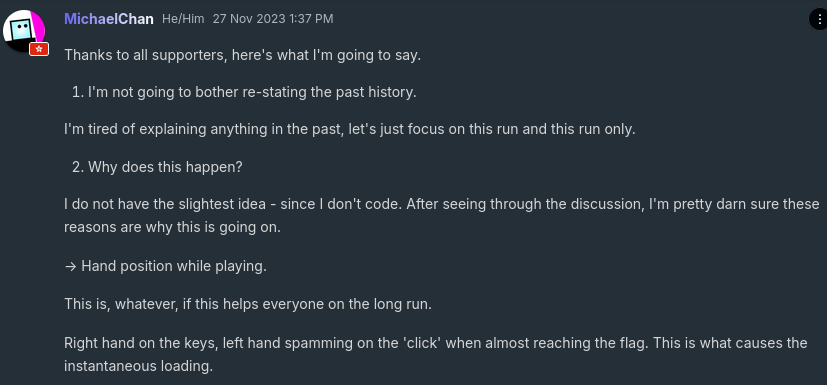Image resolution: width=827 pixels, height=385 pixels.
Task: Open the 27 Nov 2023 timestamp permalink
Action: [273, 19]
